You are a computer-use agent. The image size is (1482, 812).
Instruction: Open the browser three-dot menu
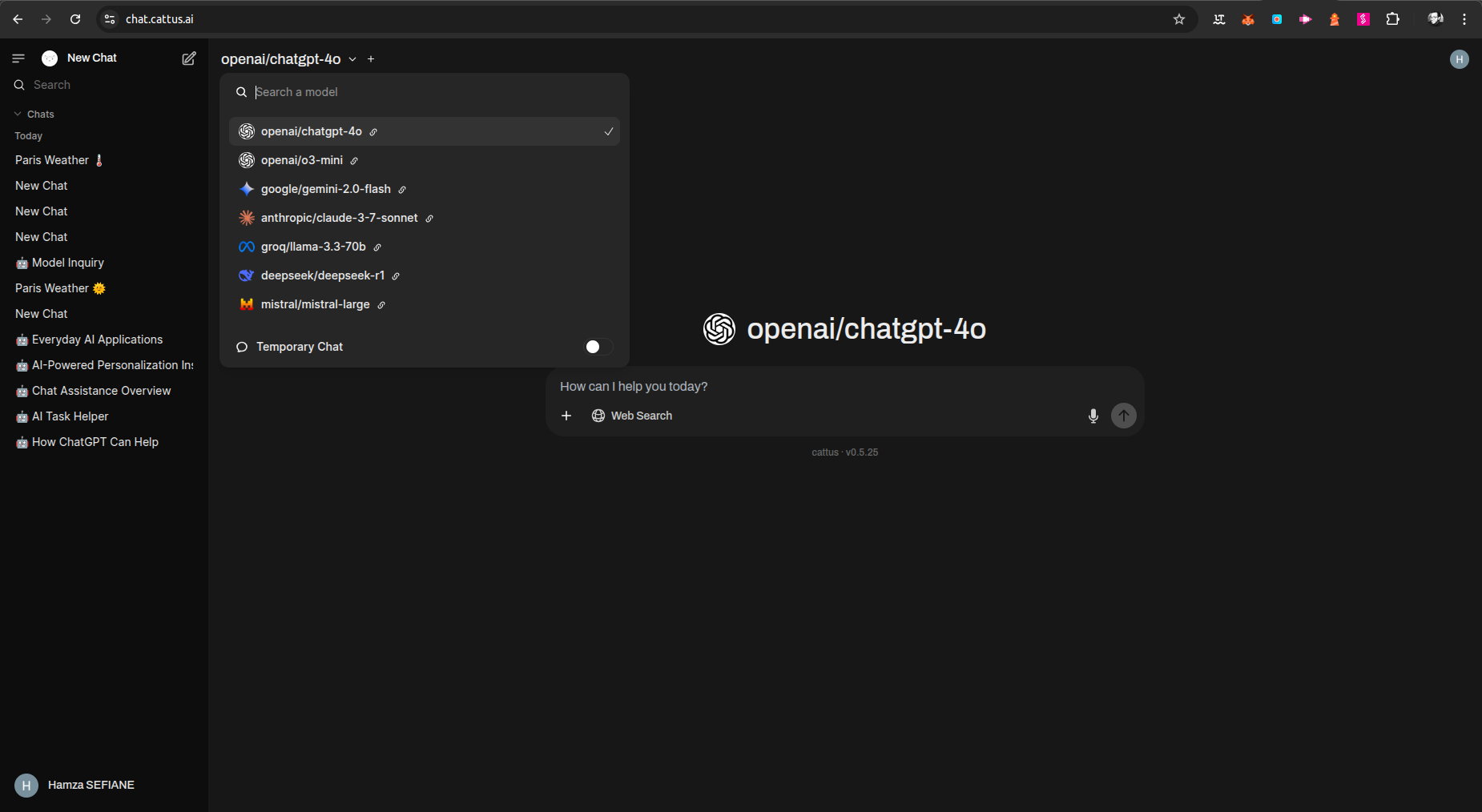(x=1464, y=19)
